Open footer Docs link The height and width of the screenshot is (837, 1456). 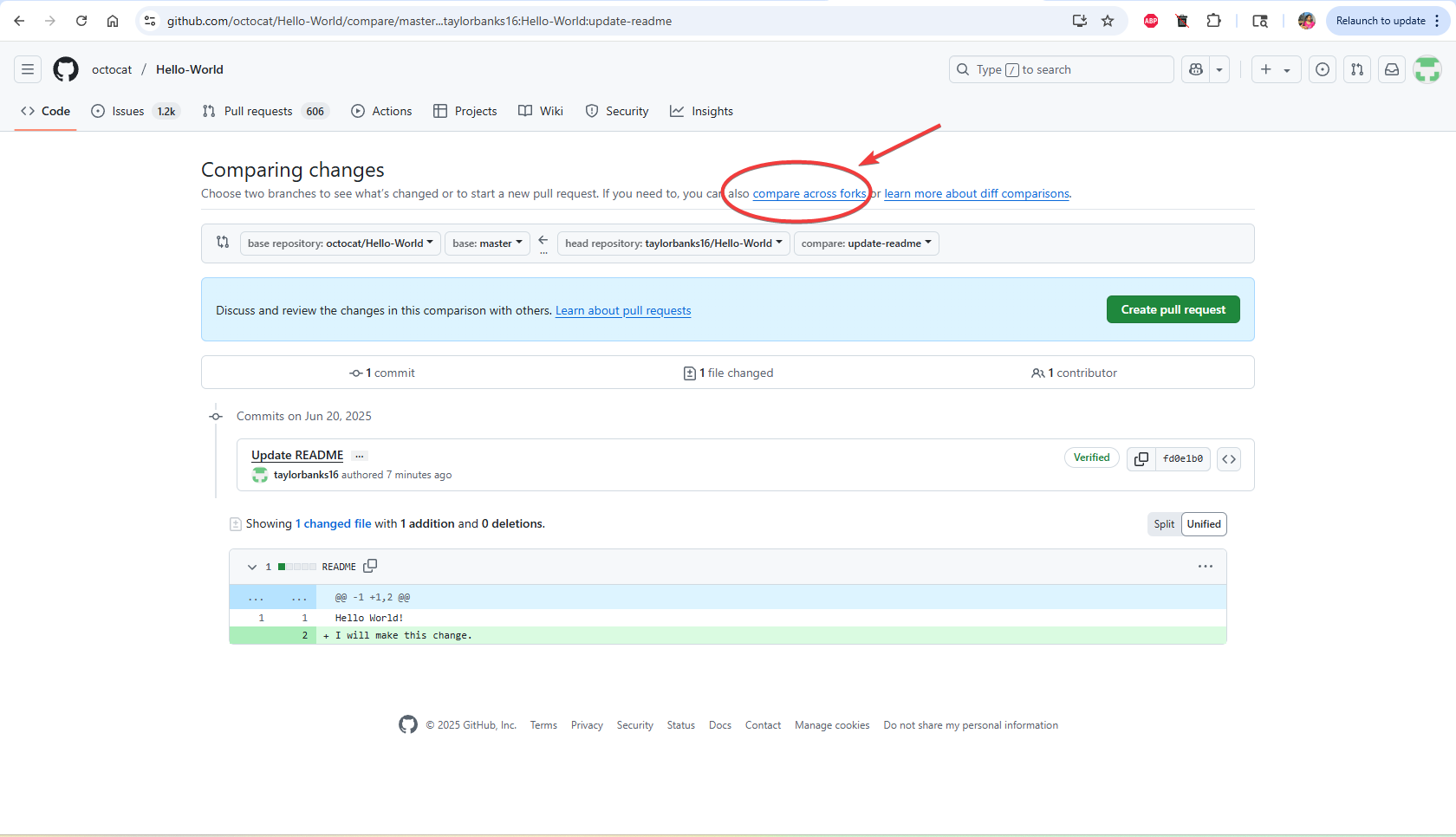coord(720,725)
